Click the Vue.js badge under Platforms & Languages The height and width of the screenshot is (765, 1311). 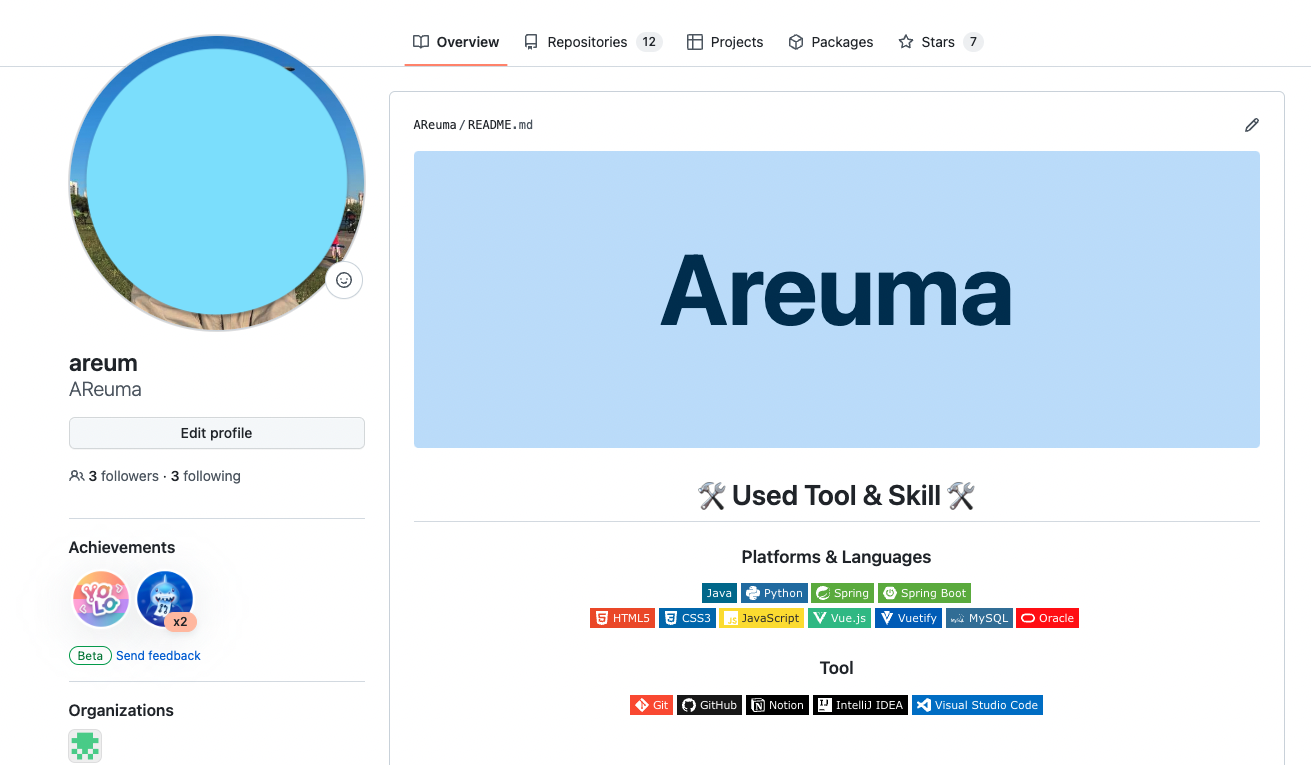point(839,617)
